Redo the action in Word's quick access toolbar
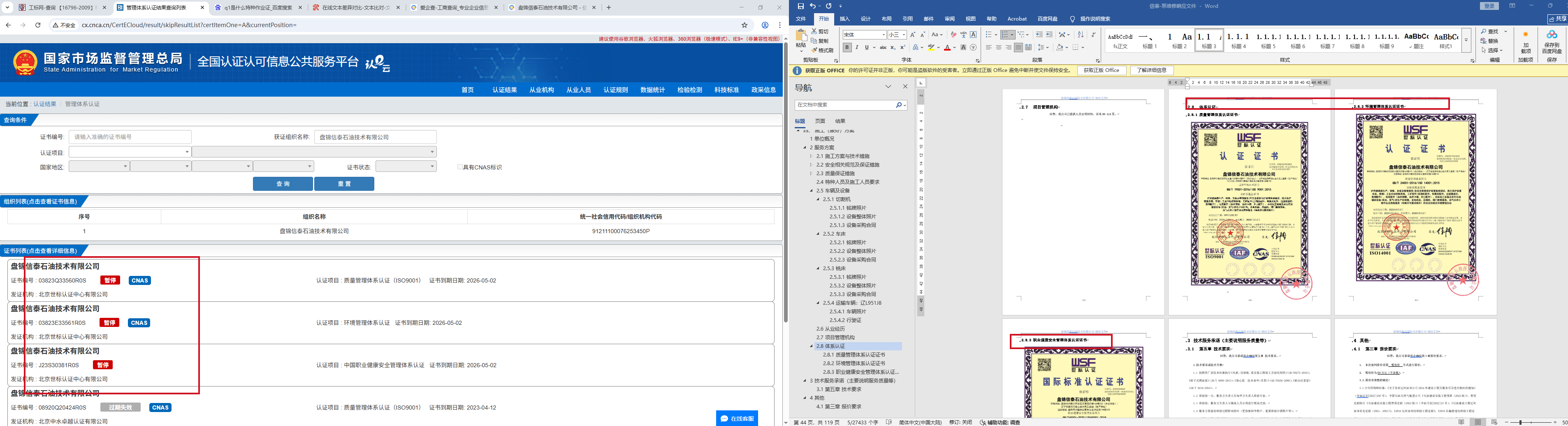Image resolution: width=1568 pixels, height=426 pixels. point(828,6)
